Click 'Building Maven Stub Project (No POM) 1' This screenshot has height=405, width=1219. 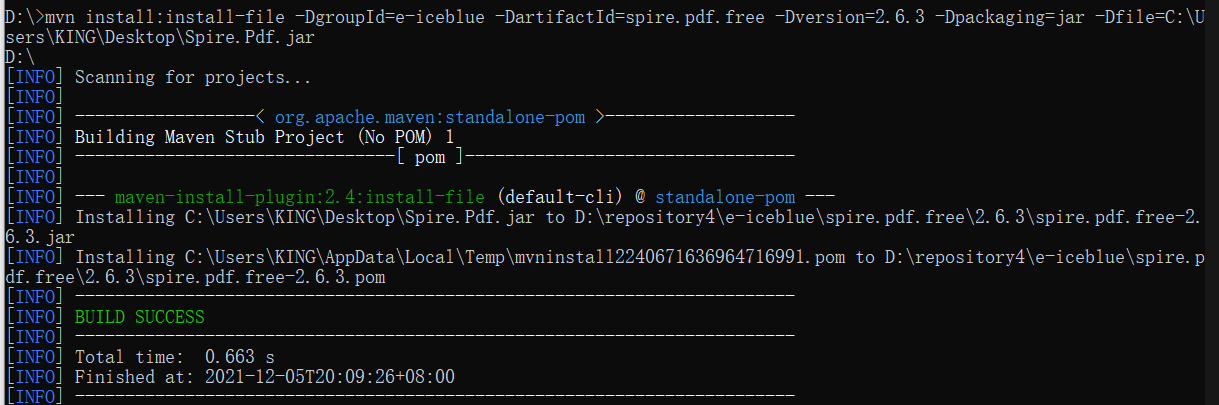point(264,137)
